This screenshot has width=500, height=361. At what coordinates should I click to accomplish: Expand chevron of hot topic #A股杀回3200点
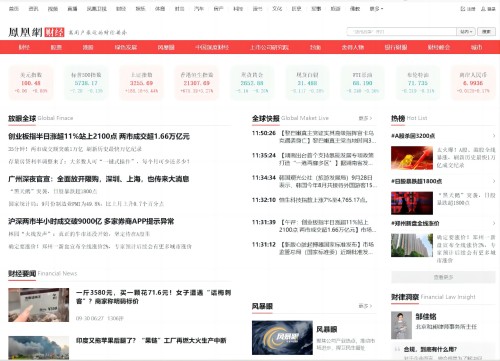click(494, 136)
